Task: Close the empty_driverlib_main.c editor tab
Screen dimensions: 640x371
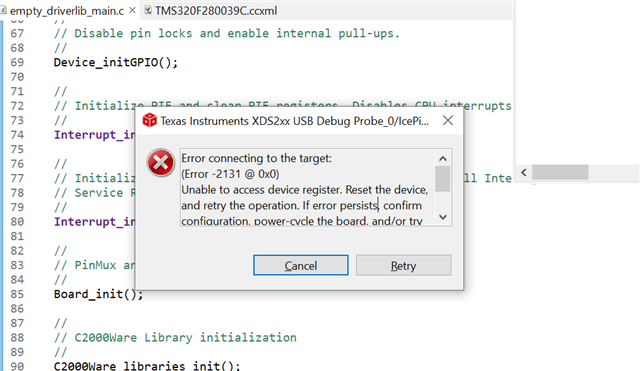Action: [x=132, y=10]
